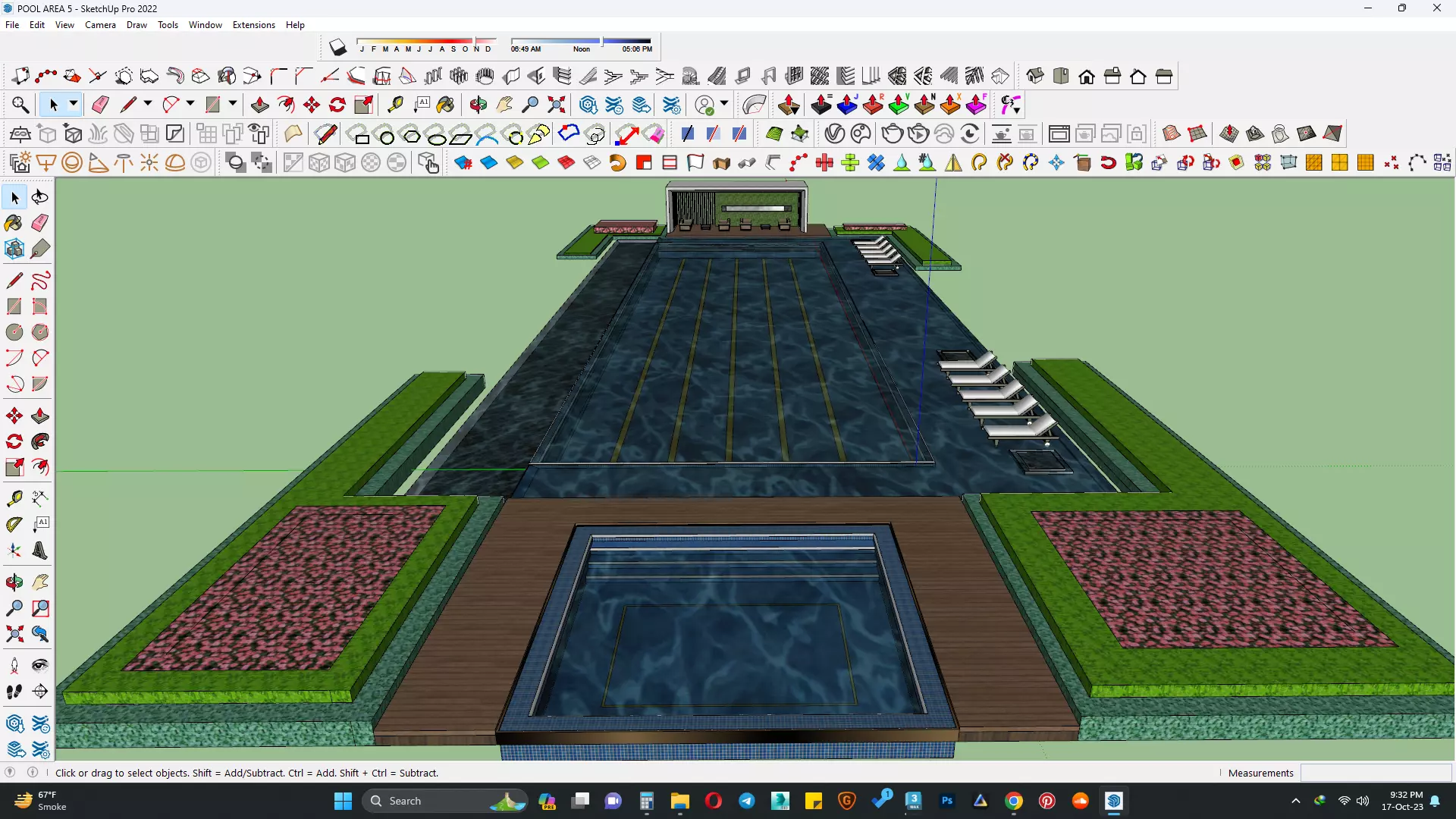The image size is (1456, 819).
Task: Select the Paint Bucket tool in left toolbar
Action: [14, 223]
